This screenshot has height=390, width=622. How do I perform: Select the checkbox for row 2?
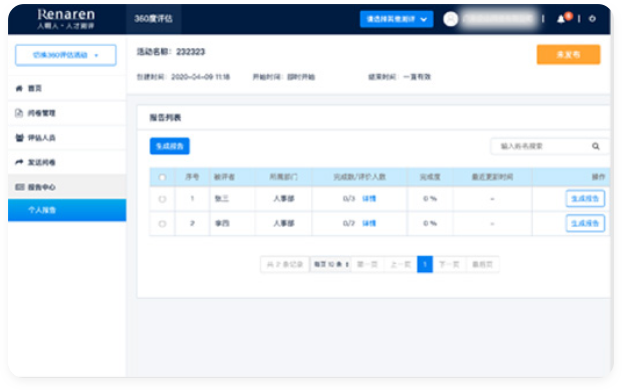[x=162, y=224]
